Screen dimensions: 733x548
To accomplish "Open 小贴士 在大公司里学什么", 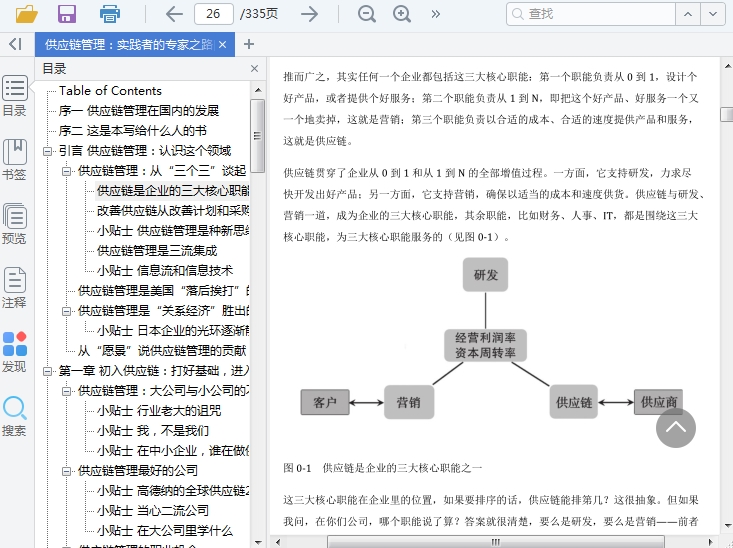I will (x=165, y=531).
